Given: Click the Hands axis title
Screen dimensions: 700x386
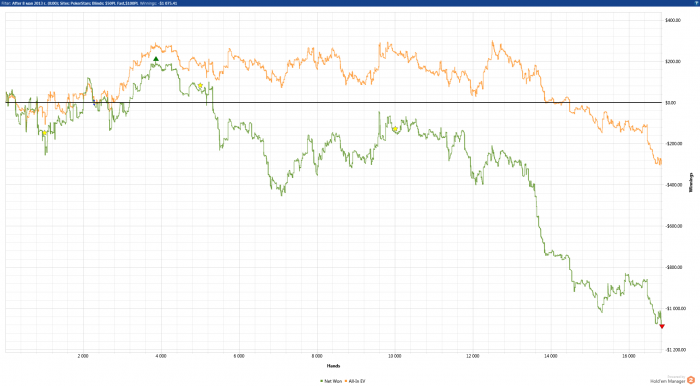Looking at the screenshot, I should click(x=333, y=366).
